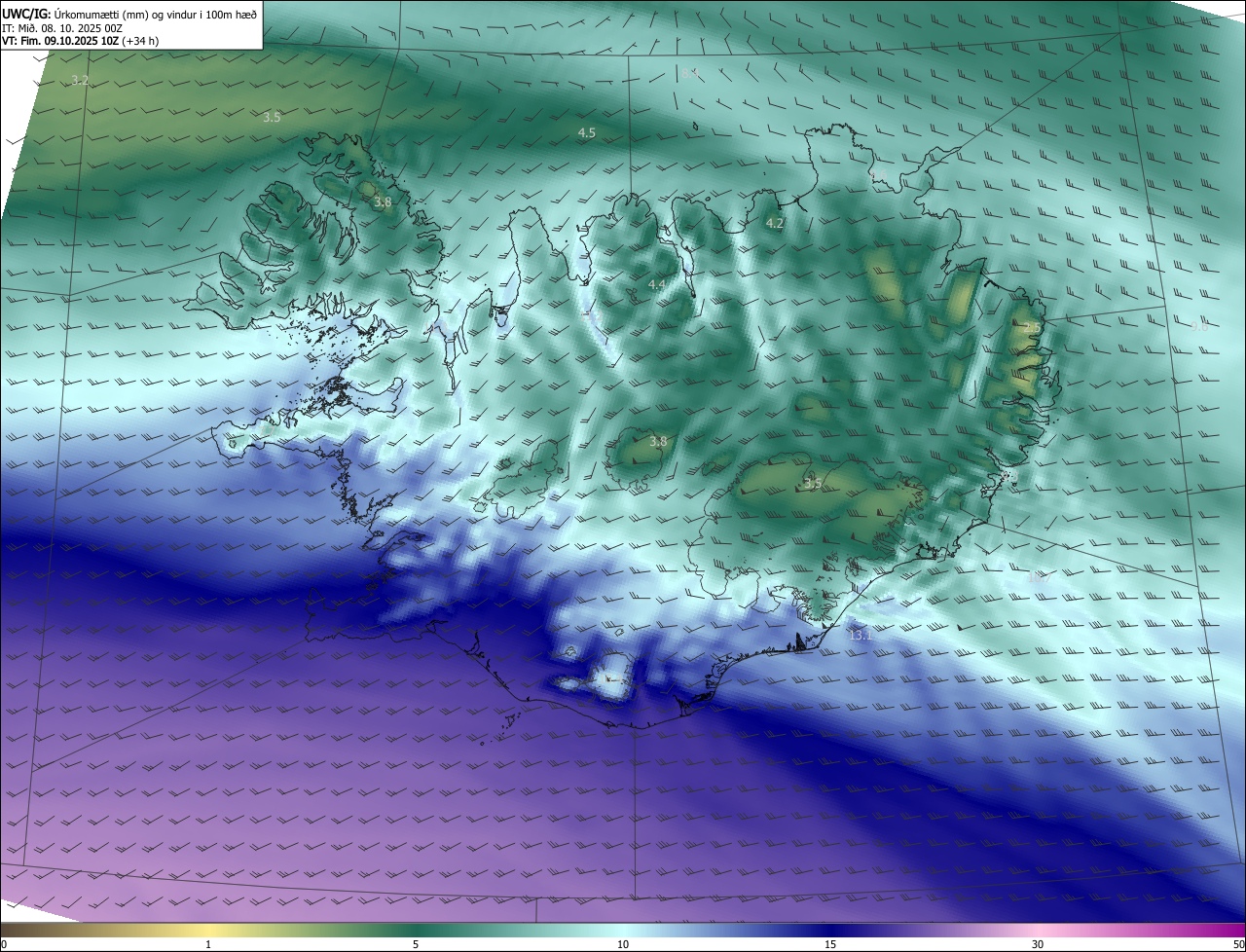The height and width of the screenshot is (952, 1246).
Task: Click the title 'UWC/IG: Úrkomumætti (mm) og vindur' line
Action: [x=129, y=14]
